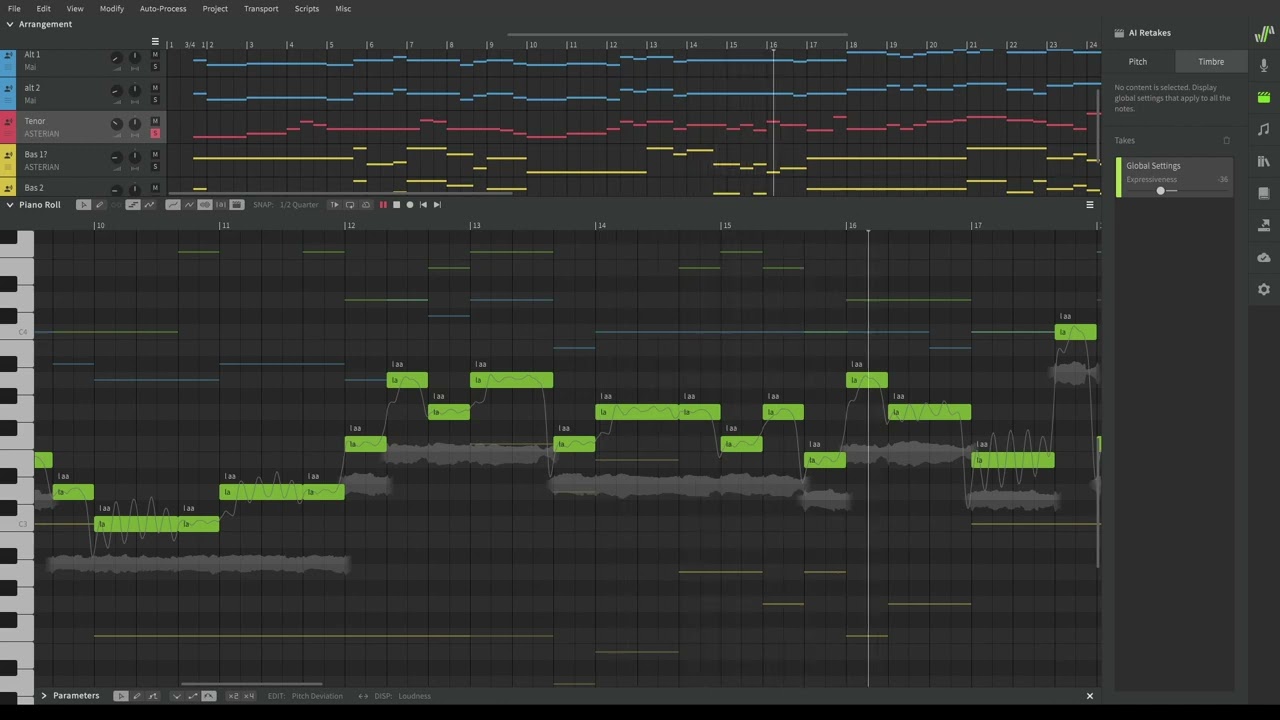The width and height of the screenshot is (1280, 720).
Task: Open the Synthesizer V logo panel icon
Action: pyautogui.click(x=1264, y=33)
